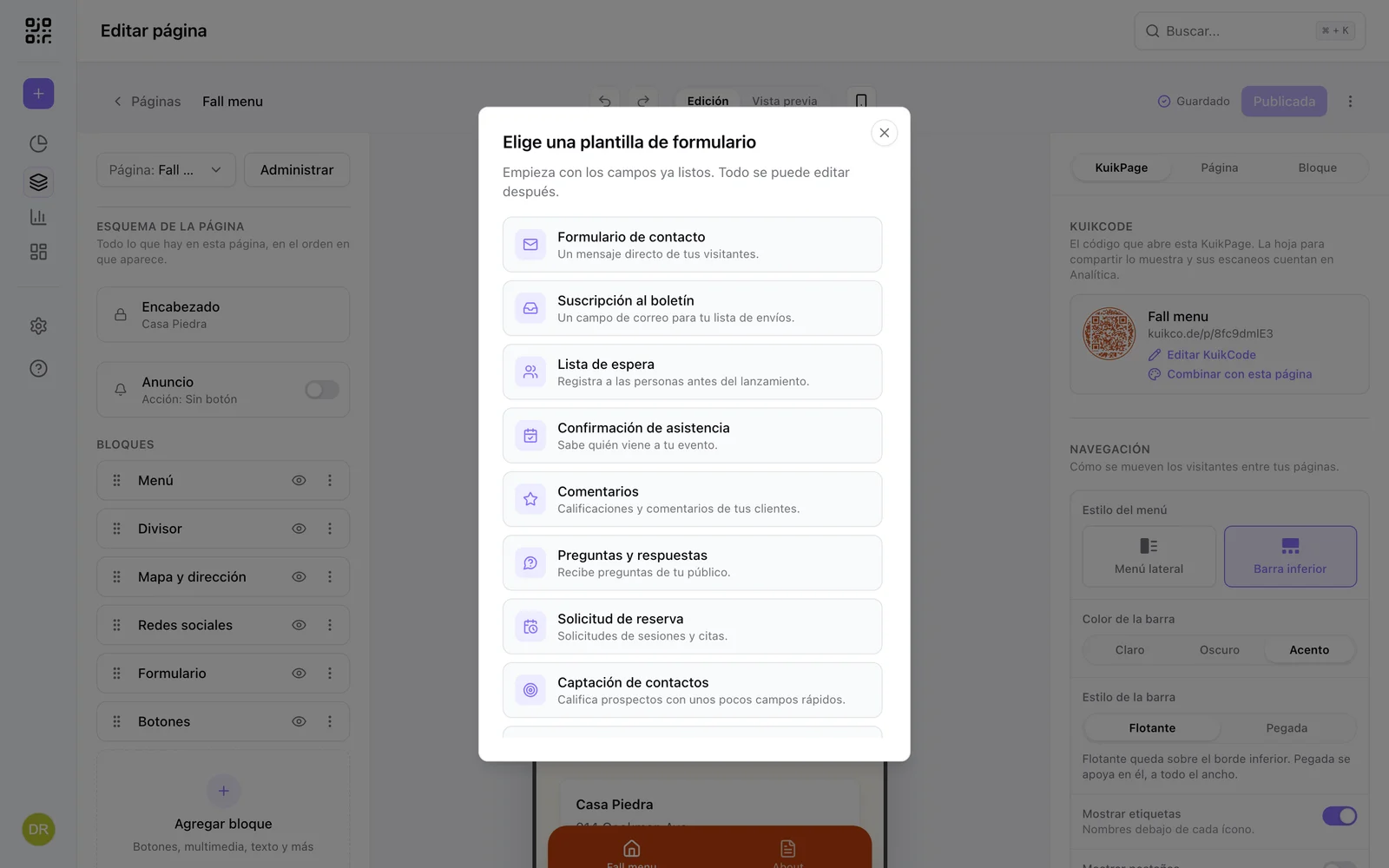Hide the Formulario block
This screenshot has height=868, width=1389.
click(x=299, y=673)
